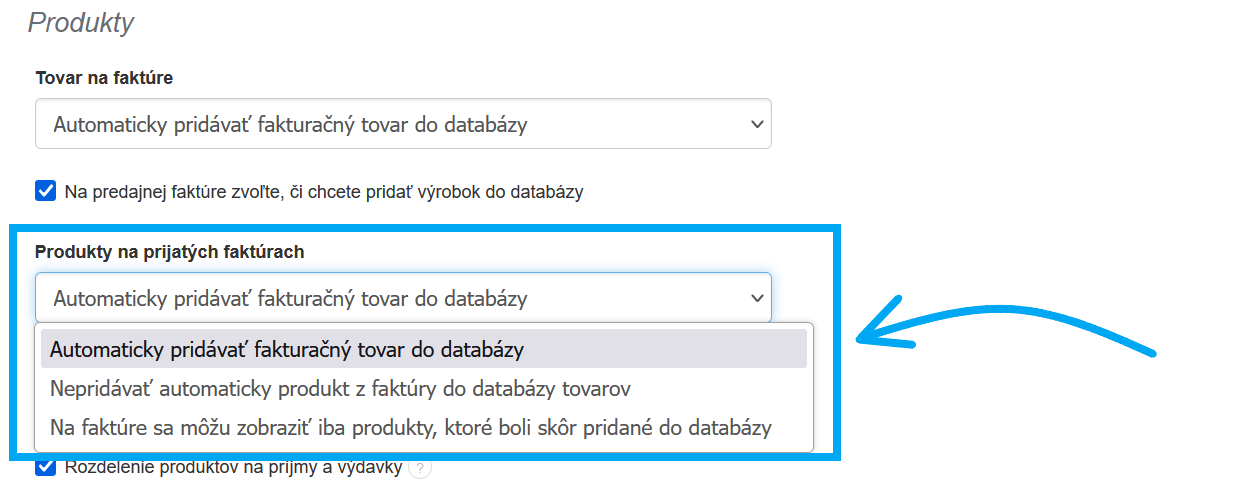
Task: Click empty space right of 'Nepridávať' option
Action: click(720, 388)
